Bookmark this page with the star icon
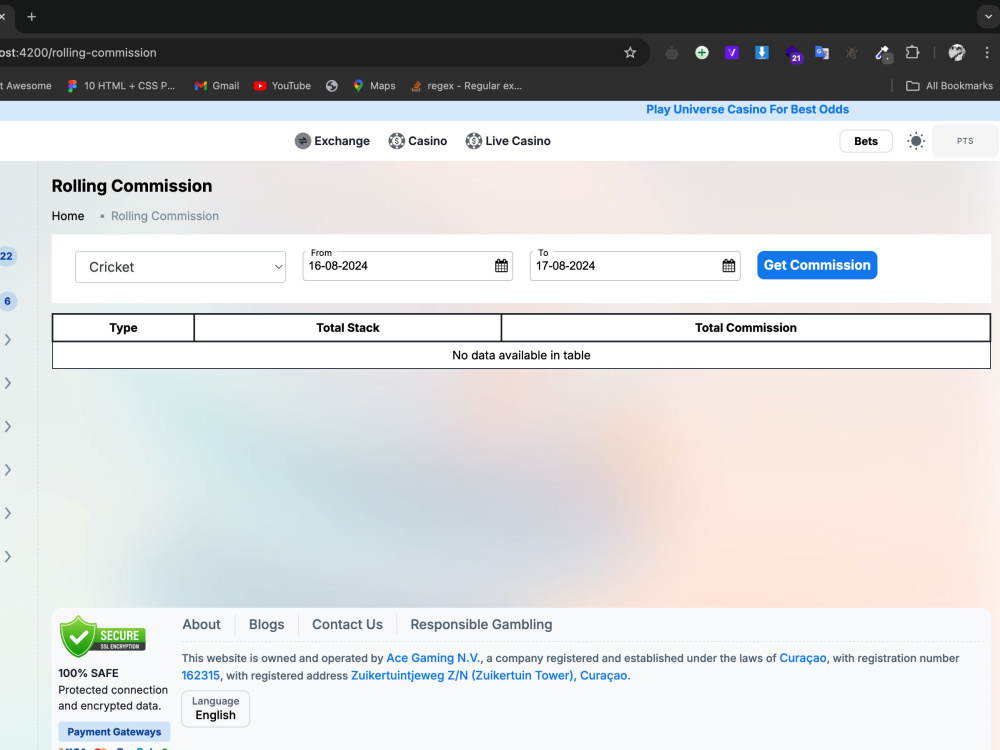The height and width of the screenshot is (750, 1000). pos(630,53)
